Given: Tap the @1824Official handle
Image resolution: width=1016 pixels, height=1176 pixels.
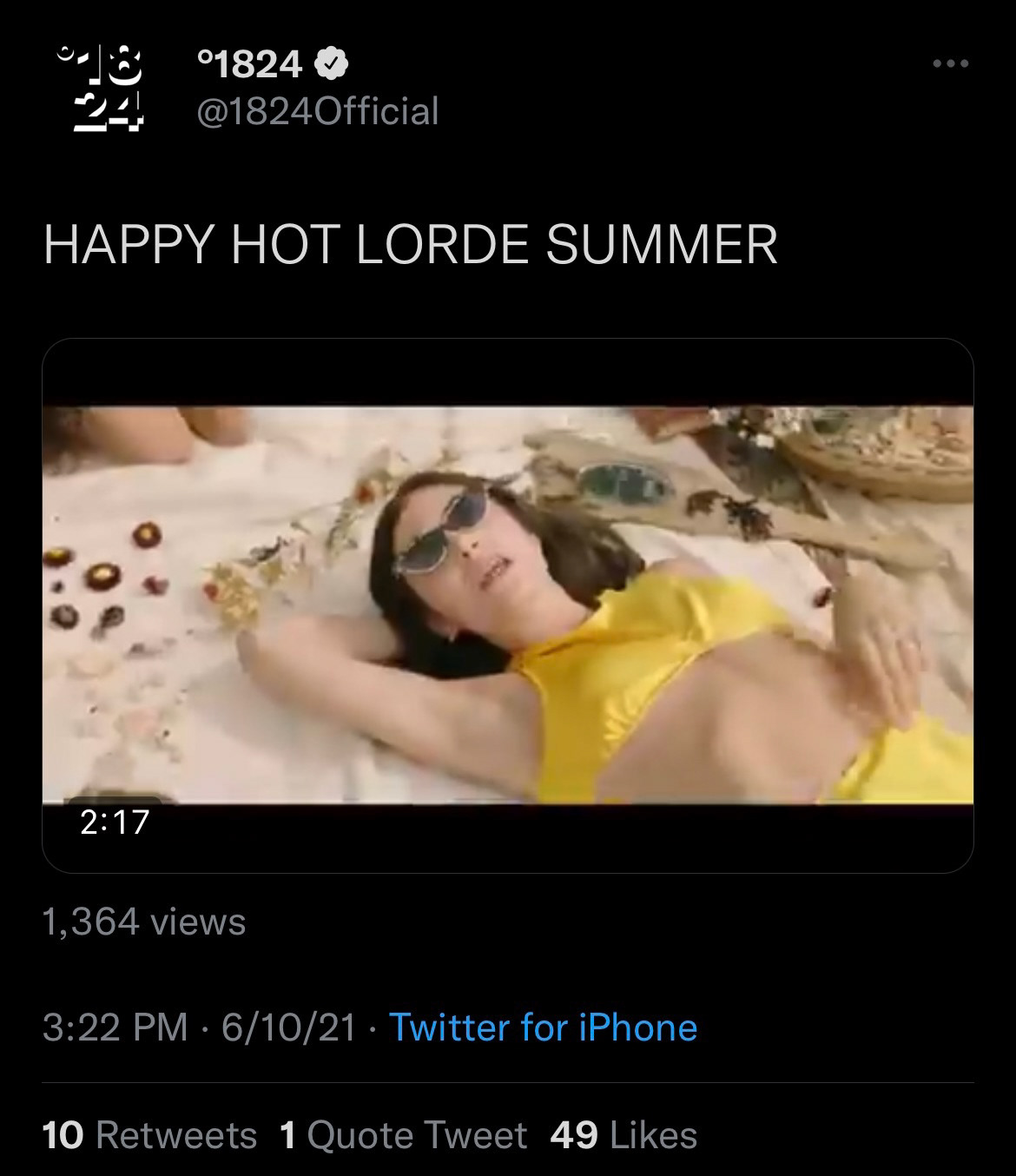Looking at the screenshot, I should [x=318, y=111].
